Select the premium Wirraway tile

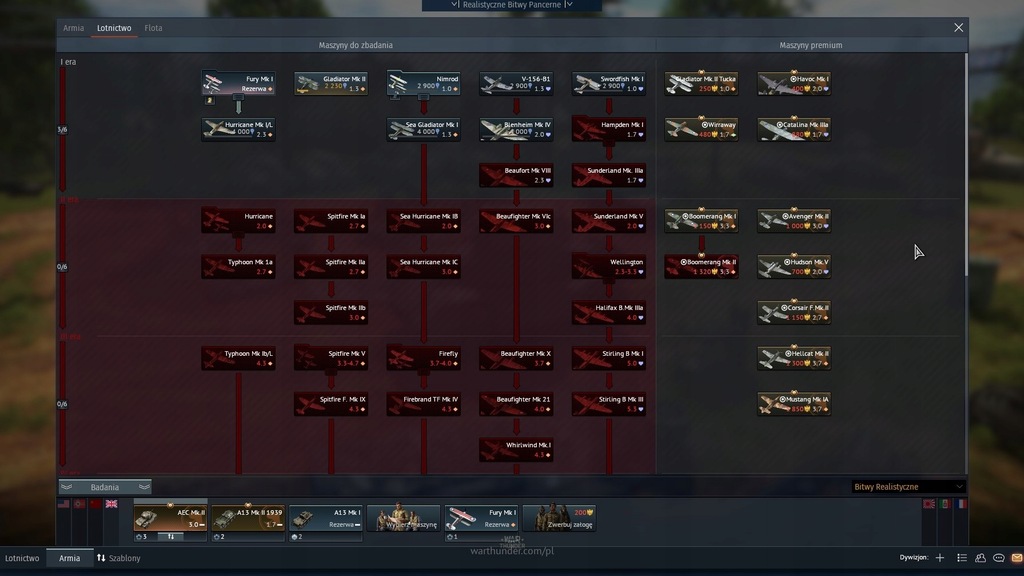(701, 129)
